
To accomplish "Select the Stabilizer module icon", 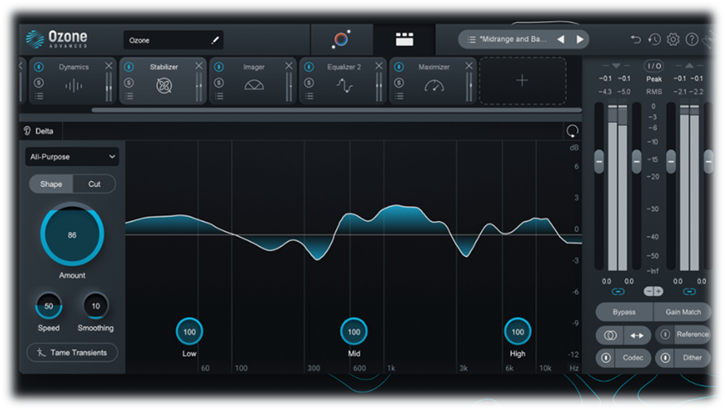I will click(x=164, y=86).
